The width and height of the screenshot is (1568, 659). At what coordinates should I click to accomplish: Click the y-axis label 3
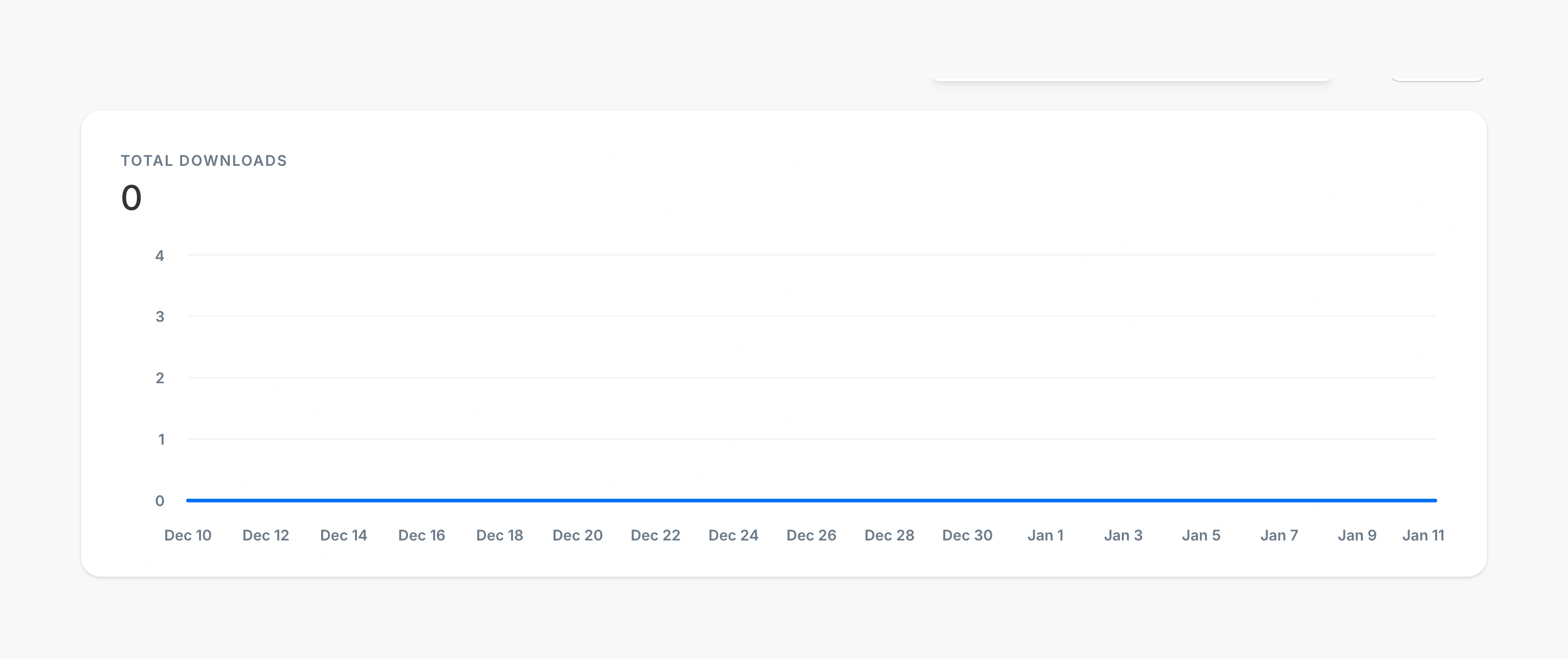tap(160, 317)
